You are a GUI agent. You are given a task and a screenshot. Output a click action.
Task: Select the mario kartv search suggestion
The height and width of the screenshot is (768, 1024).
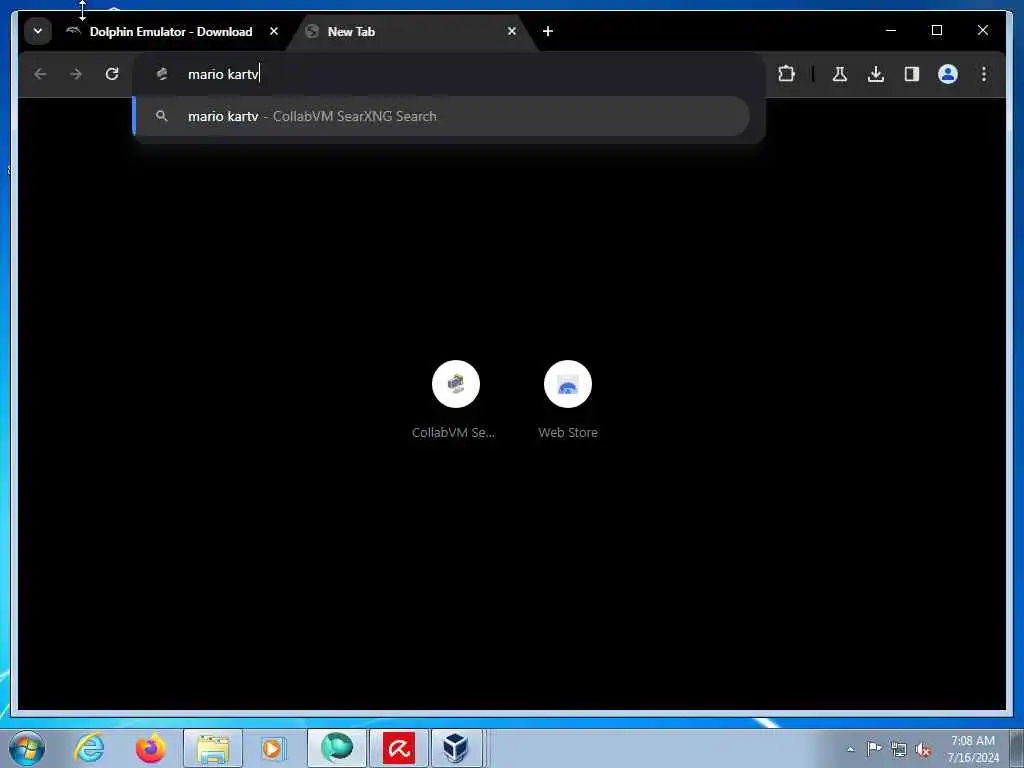point(441,116)
